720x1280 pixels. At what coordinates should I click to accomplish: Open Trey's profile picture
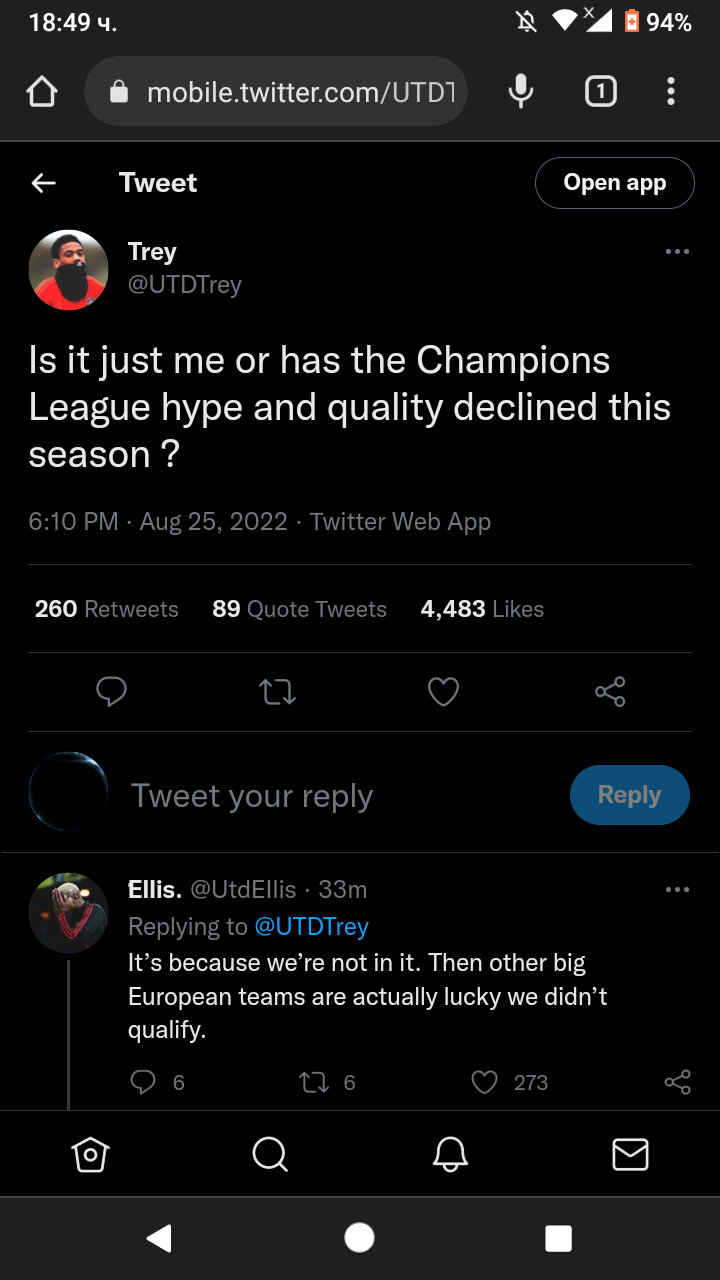(68, 270)
